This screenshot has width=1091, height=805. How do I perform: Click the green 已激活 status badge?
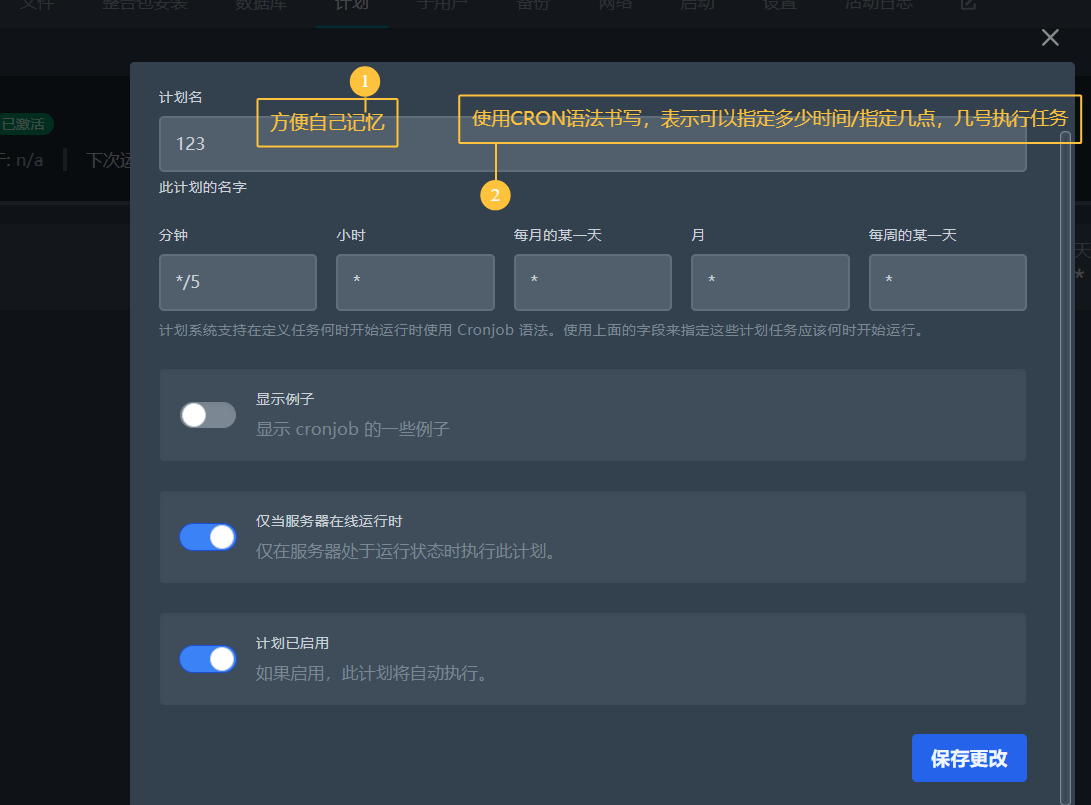point(26,124)
